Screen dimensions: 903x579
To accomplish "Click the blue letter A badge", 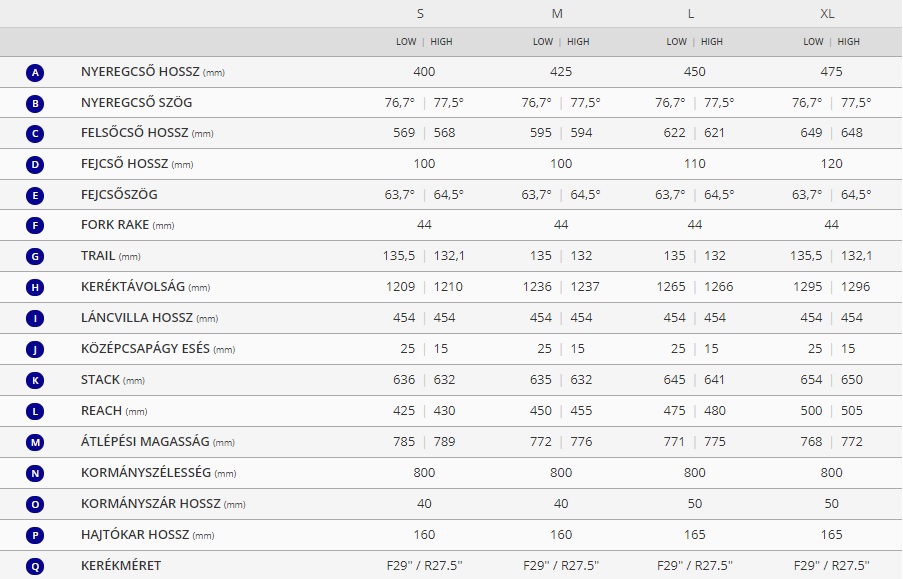I will [x=36, y=72].
